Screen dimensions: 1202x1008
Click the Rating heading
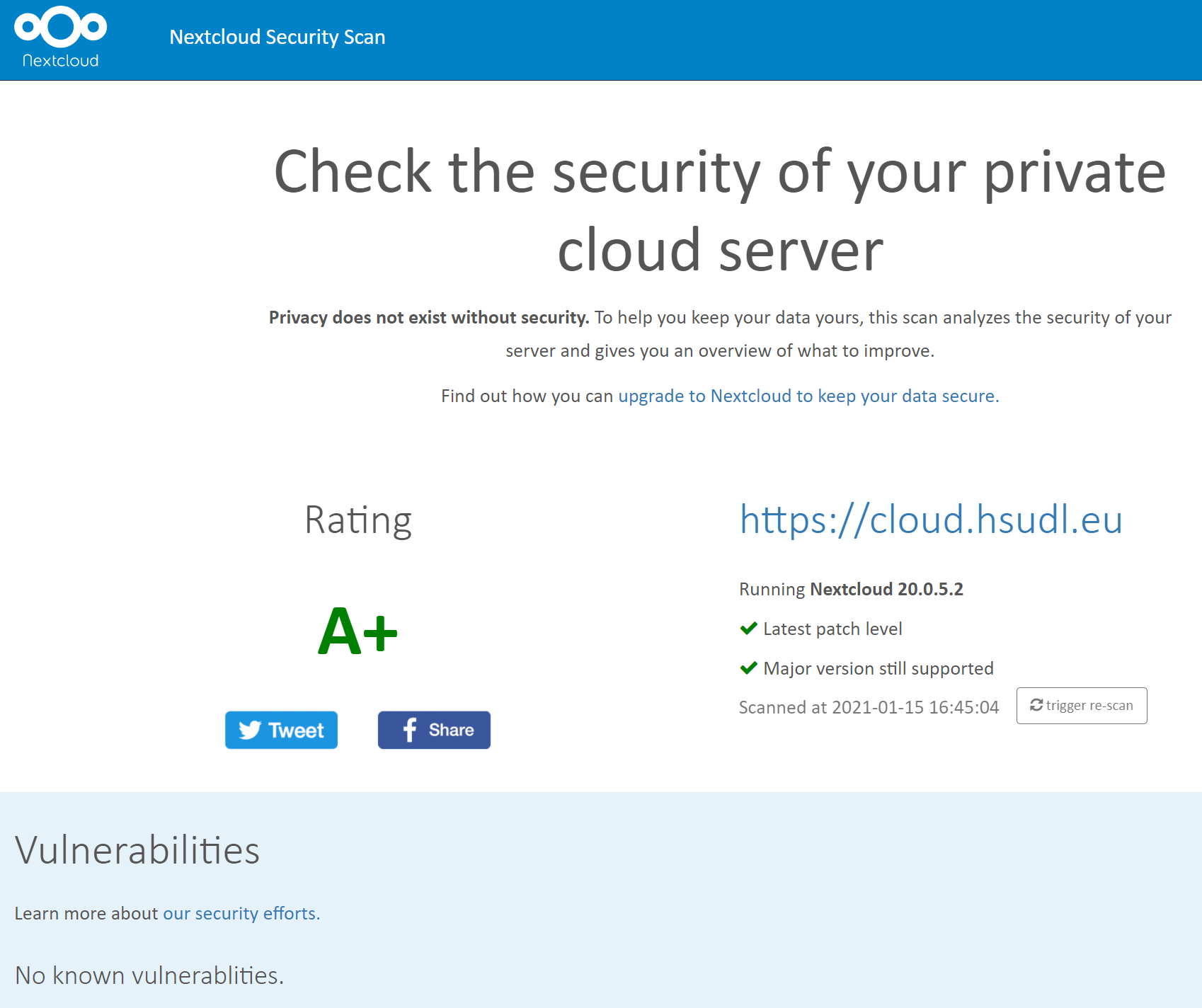pyautogui.click(x=358, y=520)
